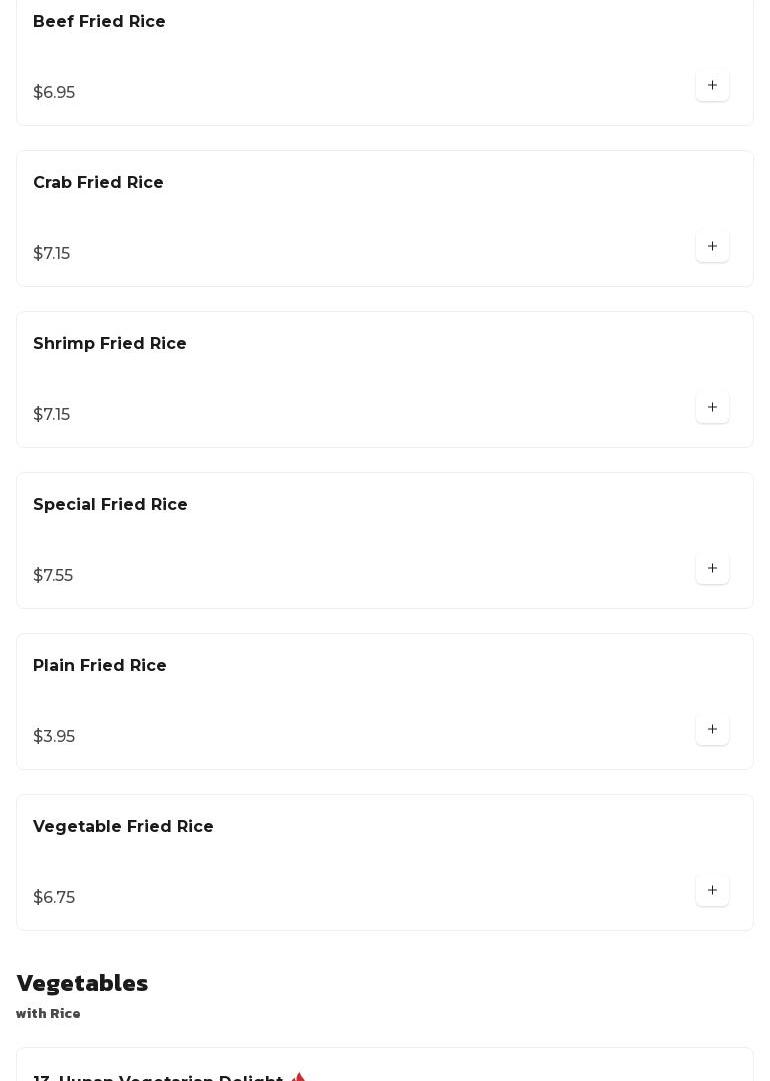Open the Plain Fried Rice title

pos(100,666)
